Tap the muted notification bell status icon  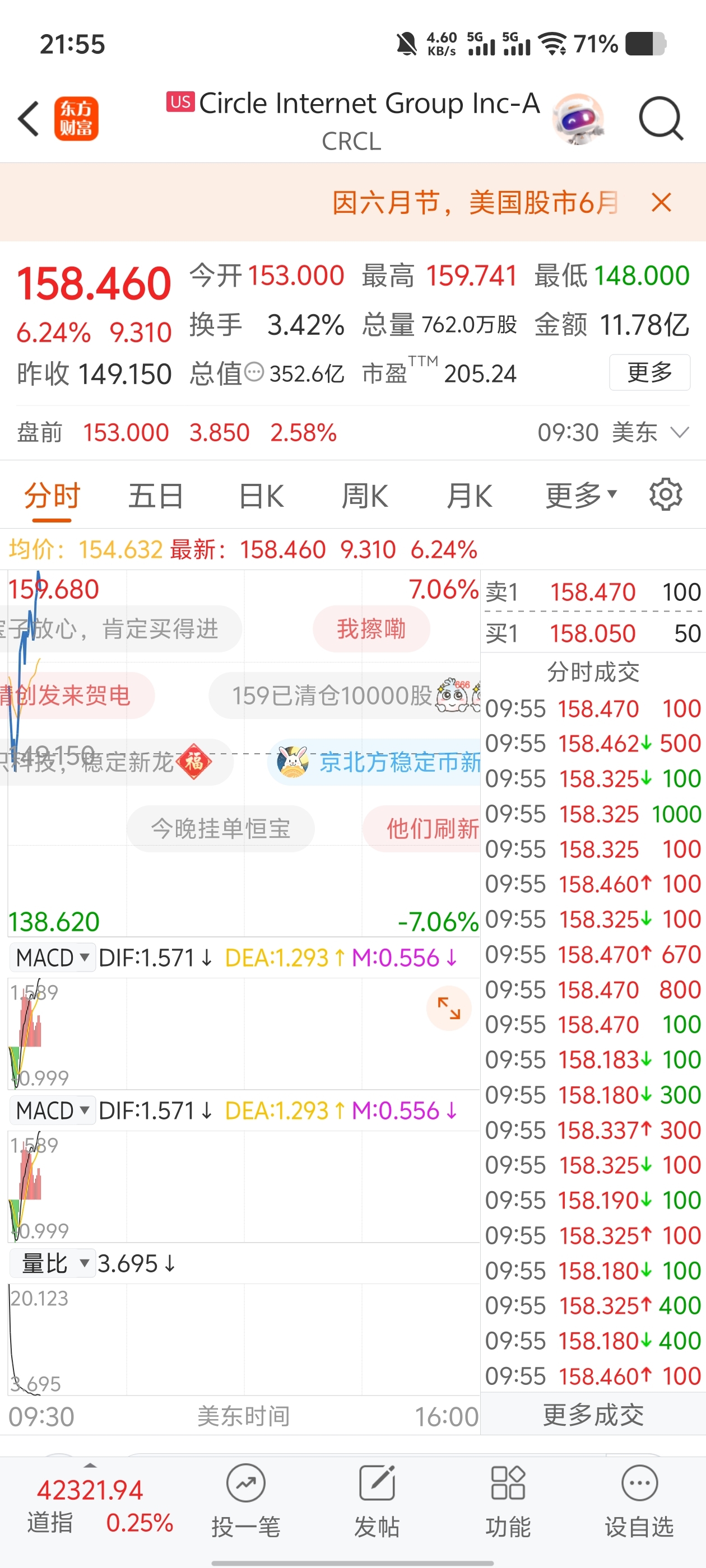click(x=406, y=44)
